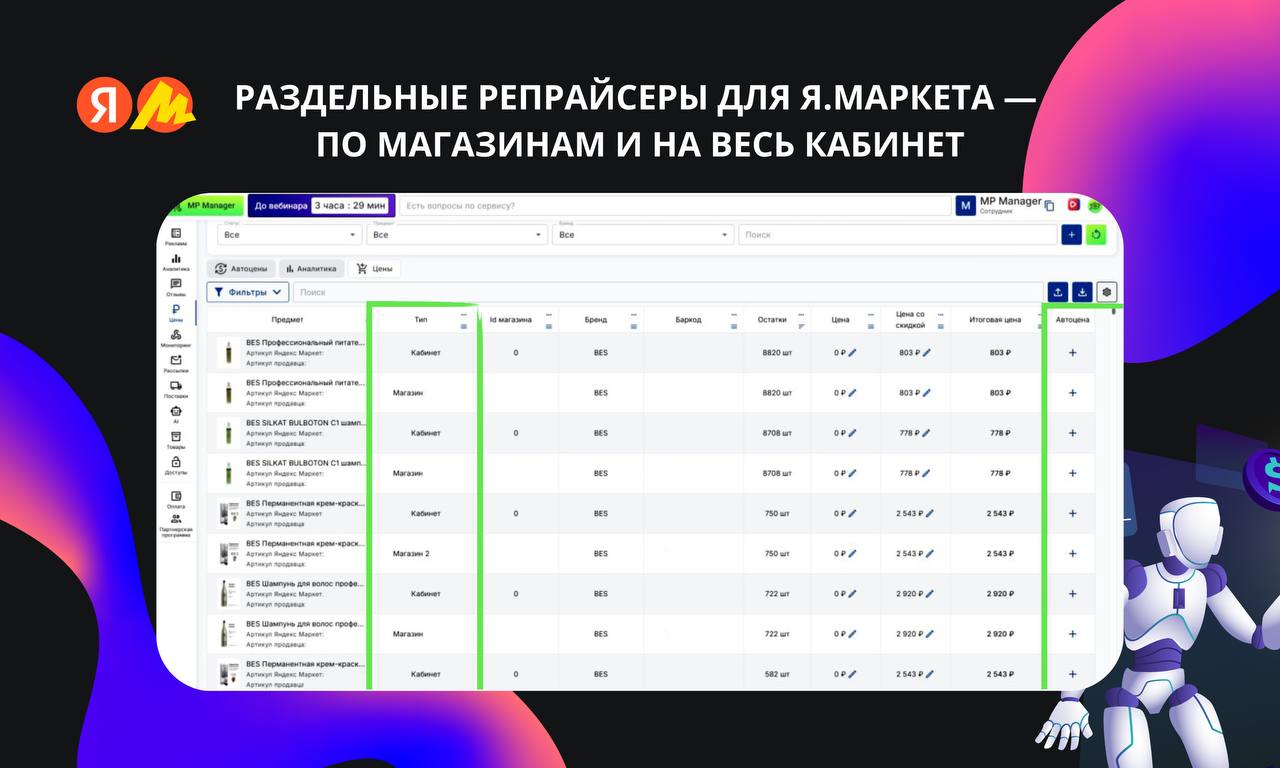Open the Товары section in sidebar
Viewport: 1280px width, 768px height.
pyautogui.click(x=176, y=439)
